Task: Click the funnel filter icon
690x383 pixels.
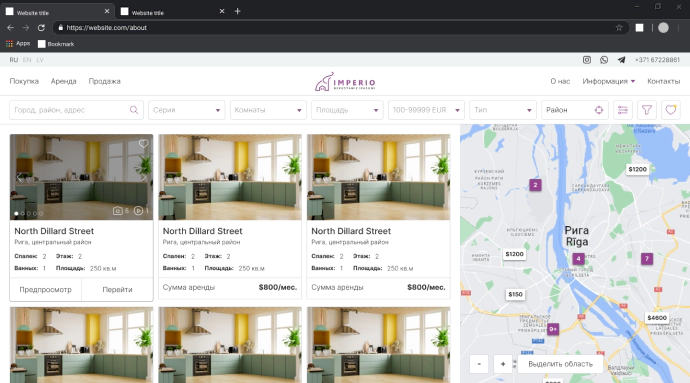Action: 646,110
